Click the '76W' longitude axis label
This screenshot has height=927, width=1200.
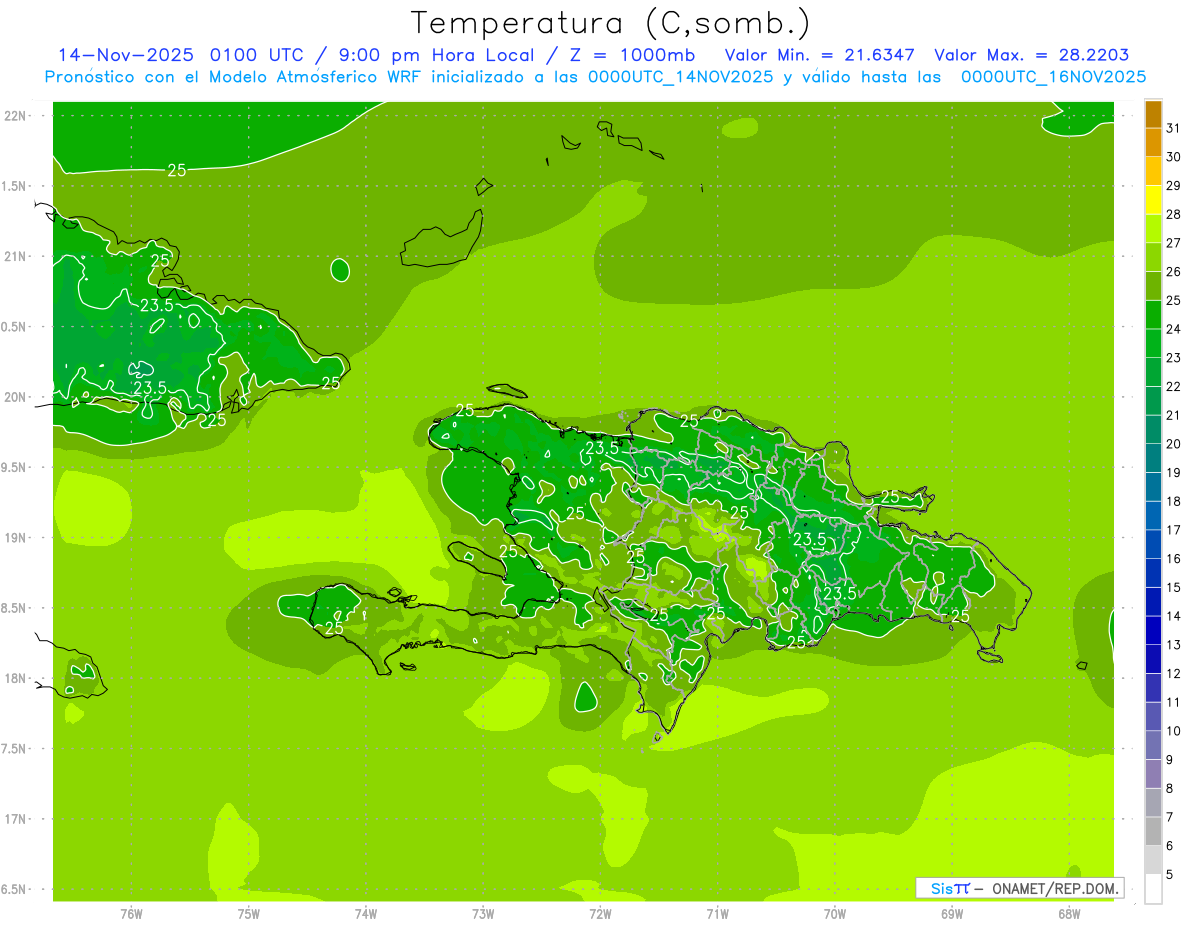(131, 913)
